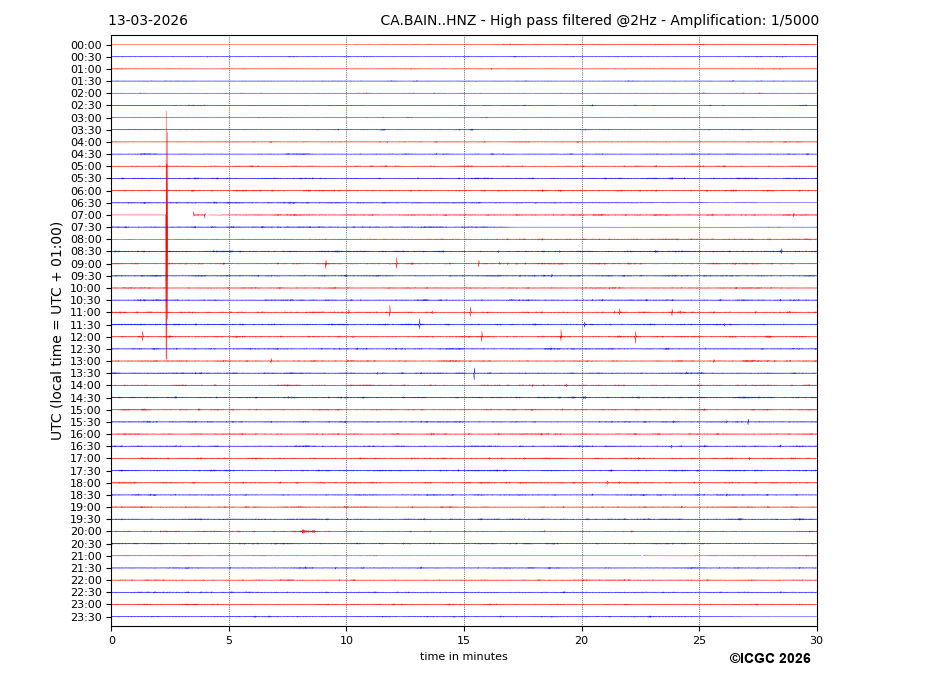This screenshot has width=927, height=696.
Task: Click the 15 tick on minutes axis
Action: 464,640
